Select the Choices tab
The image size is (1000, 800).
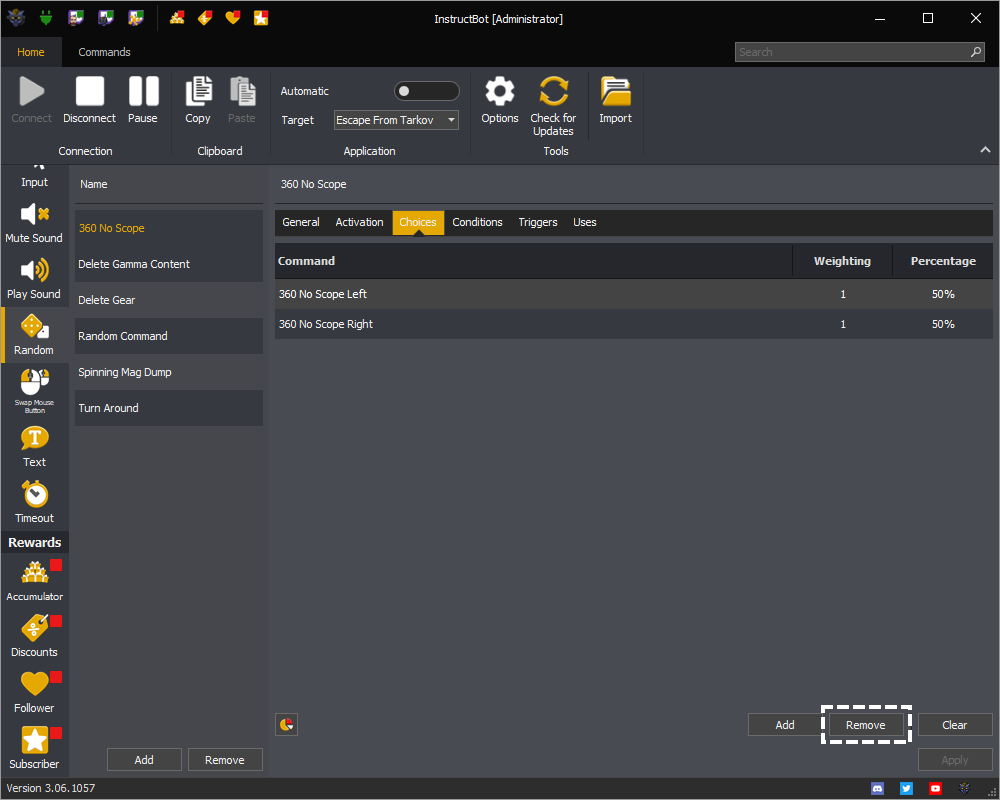point(418,222)
